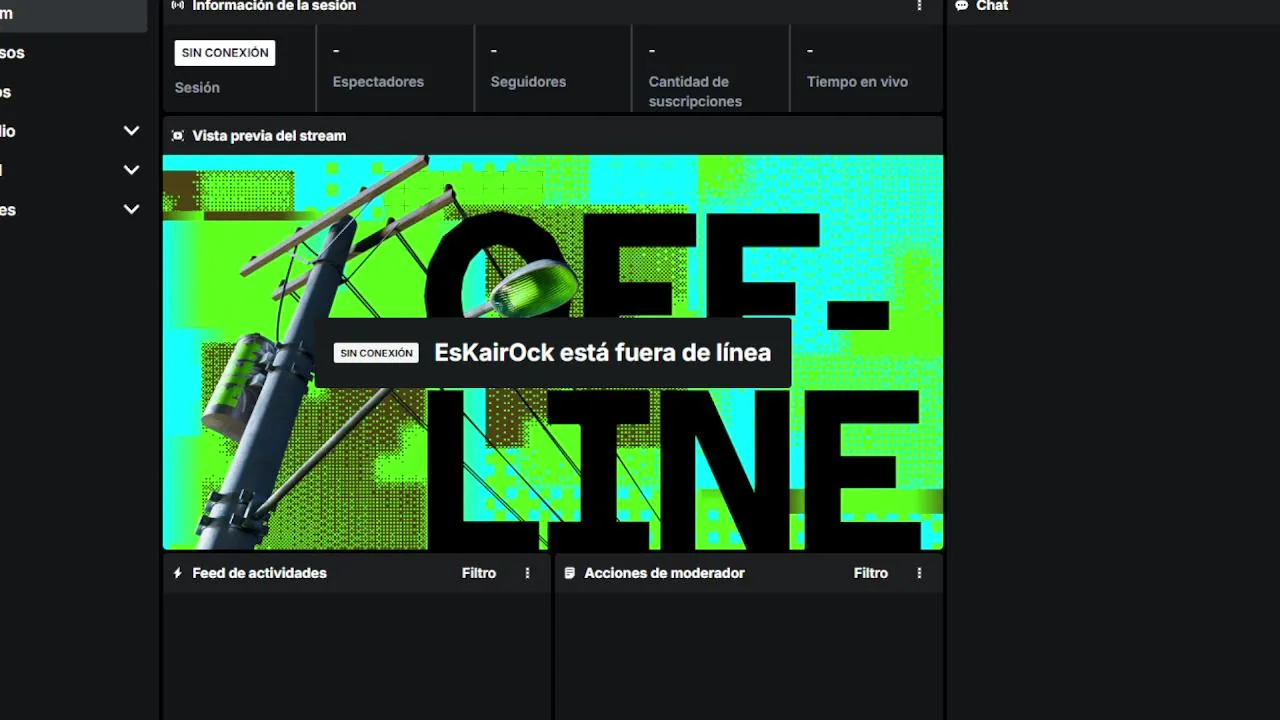Click the Chat speech bubble icon
The width and height of the screenshot is (1280, 720).
coord(962,5)
